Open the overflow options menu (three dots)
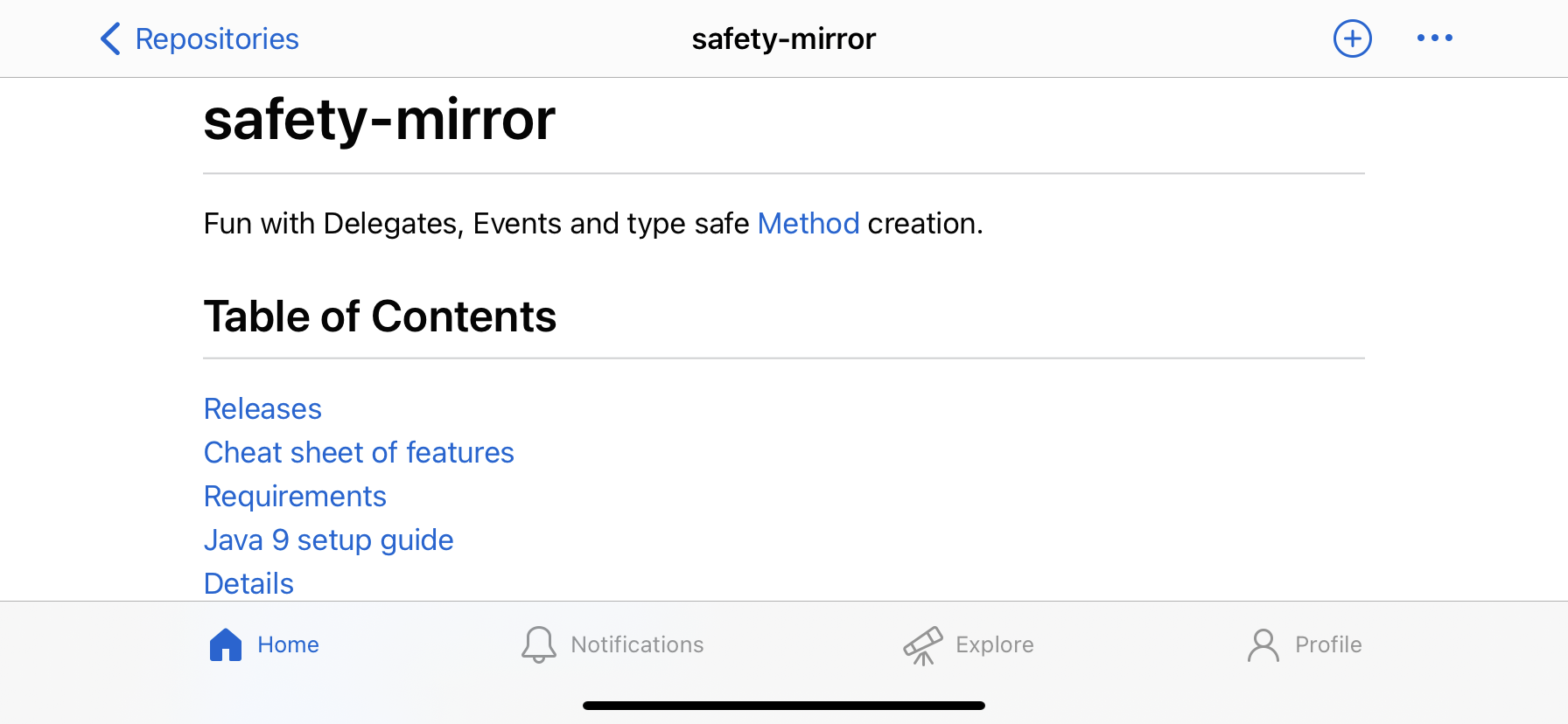Image resolution: width=1568 pixels, height=724 pixels. (1434, 38)
